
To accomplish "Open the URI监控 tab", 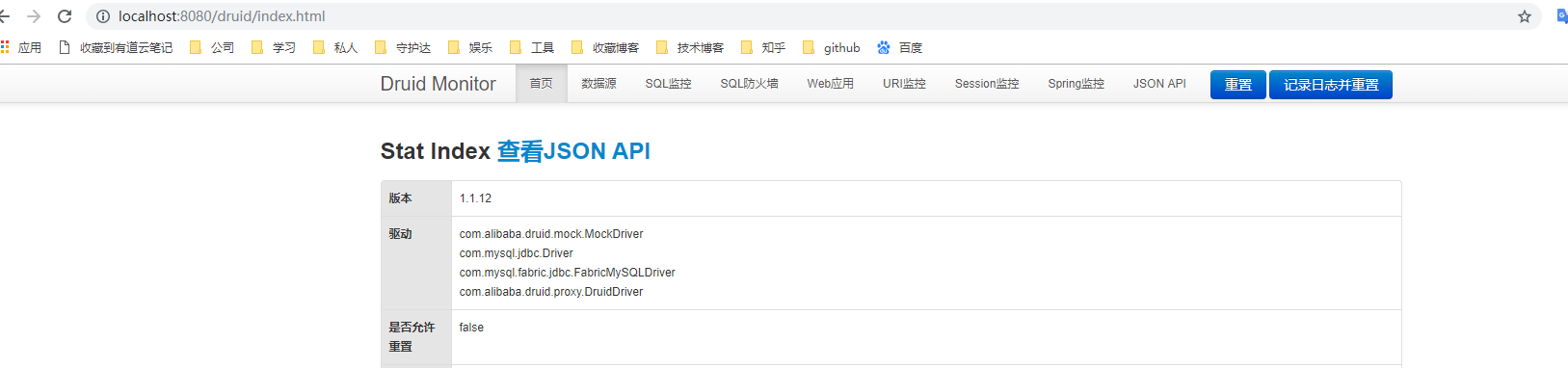I will coord(904,84).
